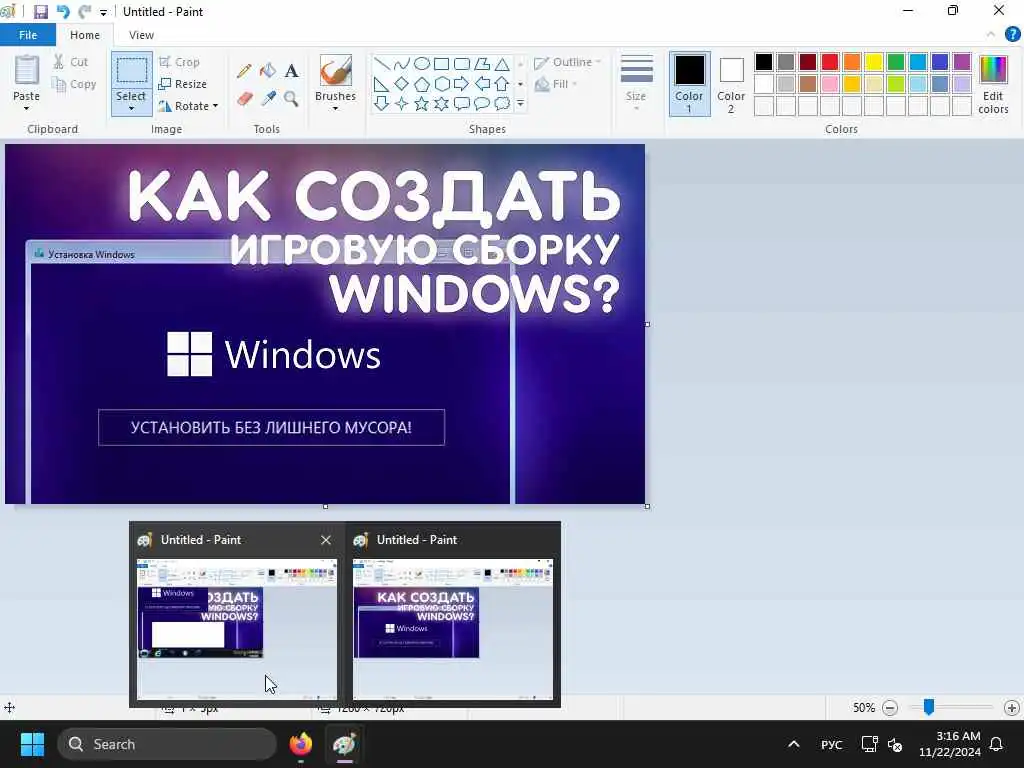Expand the Shapes gallery more arrow
Image resolution: width=1024 pixels, height=768 pixels.
[520, 103]
